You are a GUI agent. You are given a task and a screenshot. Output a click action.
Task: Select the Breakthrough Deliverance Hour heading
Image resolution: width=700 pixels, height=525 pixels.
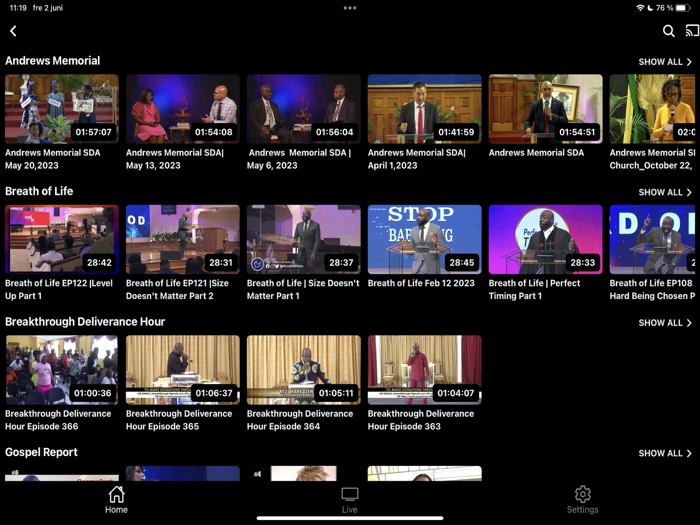click(x=85, y=321)
